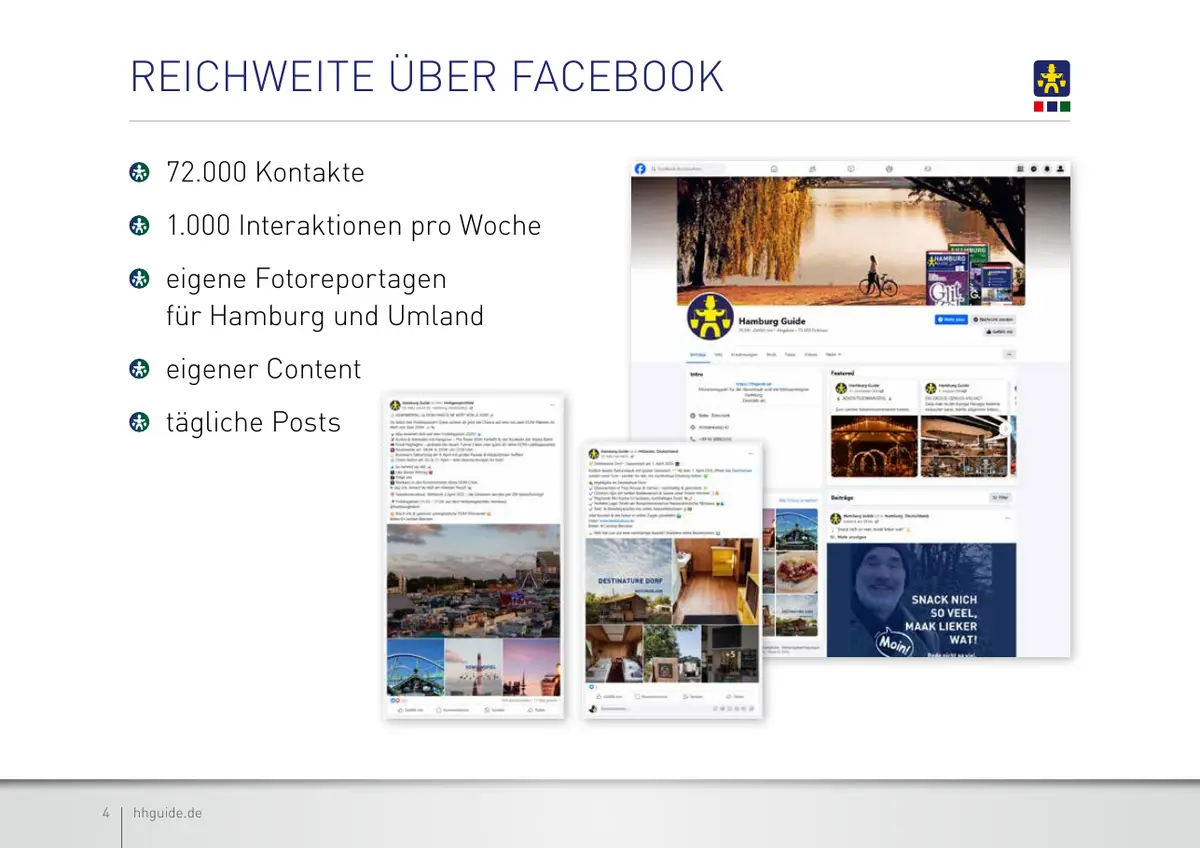Comment on the Destinature Dorf post

pyautogui.click(x=650, y=697)
